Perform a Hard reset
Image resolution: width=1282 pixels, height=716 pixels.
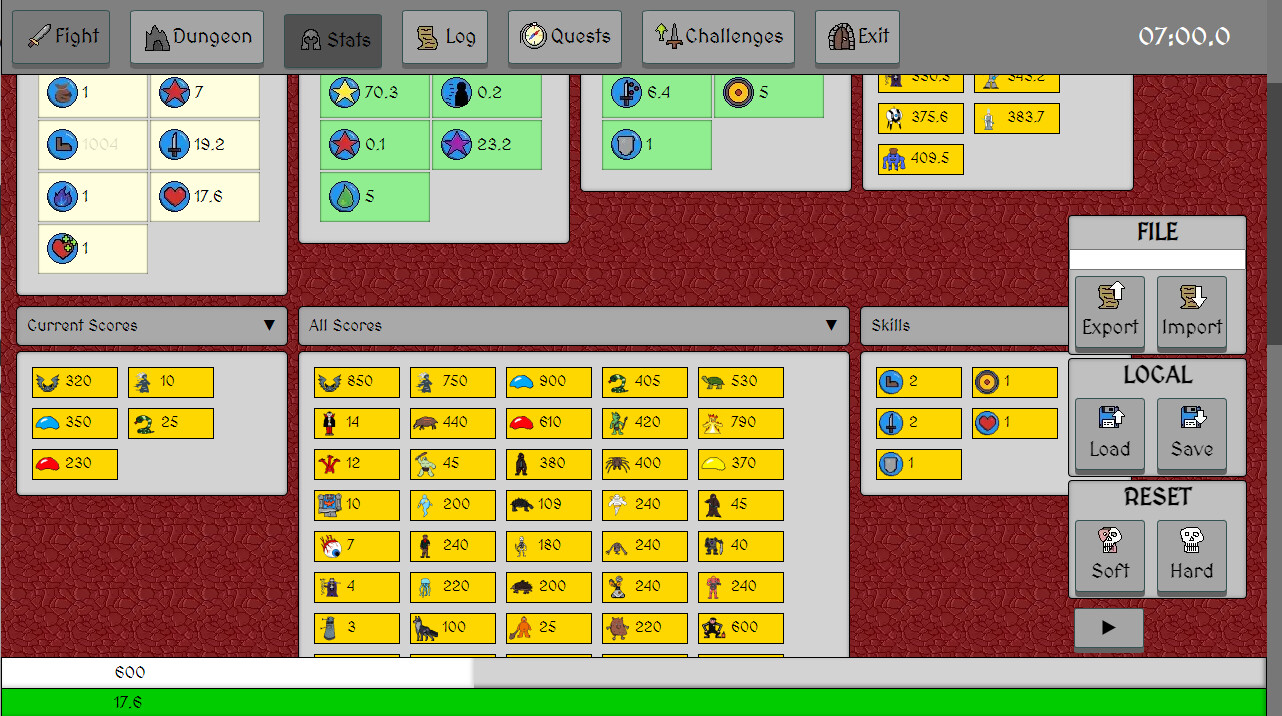coord(1191,556)
